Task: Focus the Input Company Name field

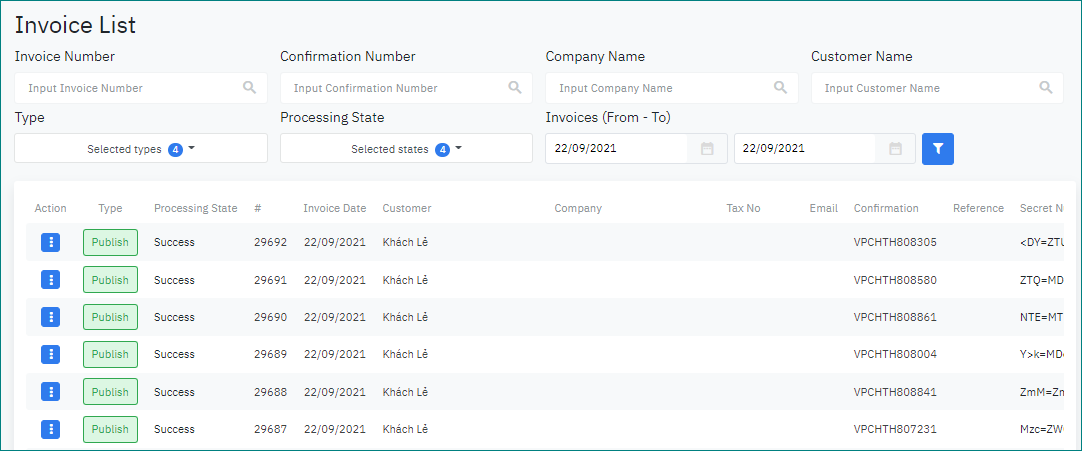Action: (660, 88)
